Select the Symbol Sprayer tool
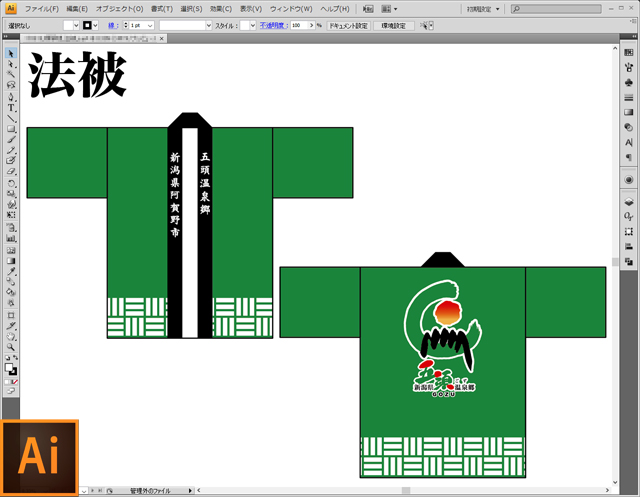The image size is (640, 497). pyautogui.click(x=11, y=228)
